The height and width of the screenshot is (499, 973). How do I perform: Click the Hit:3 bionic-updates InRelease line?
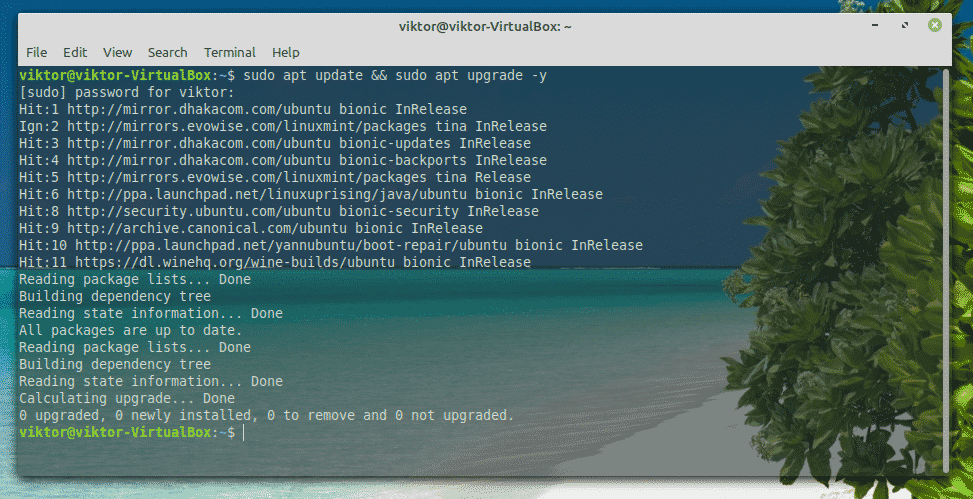275,143
